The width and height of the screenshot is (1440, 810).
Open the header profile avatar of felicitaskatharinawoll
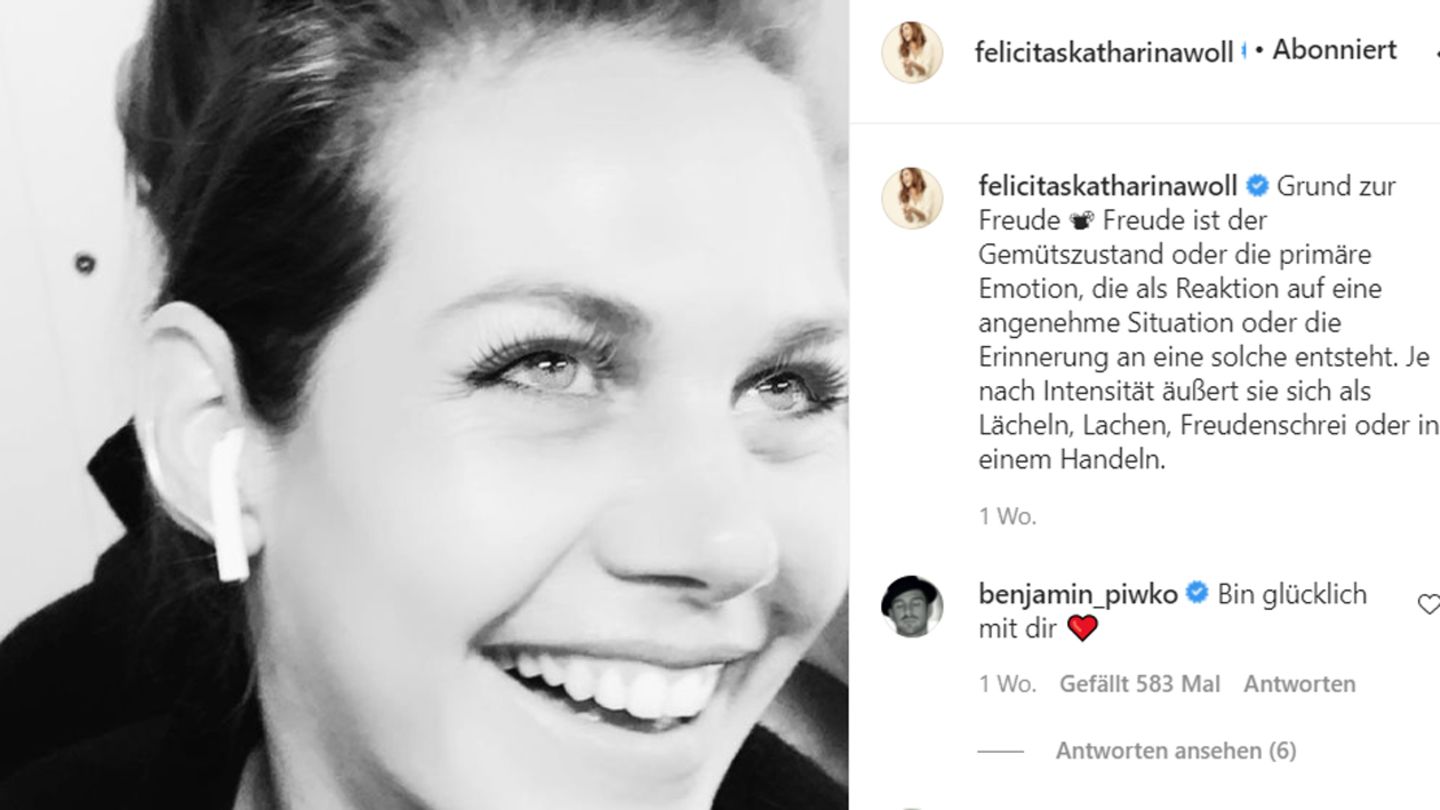tap(912, 52)
